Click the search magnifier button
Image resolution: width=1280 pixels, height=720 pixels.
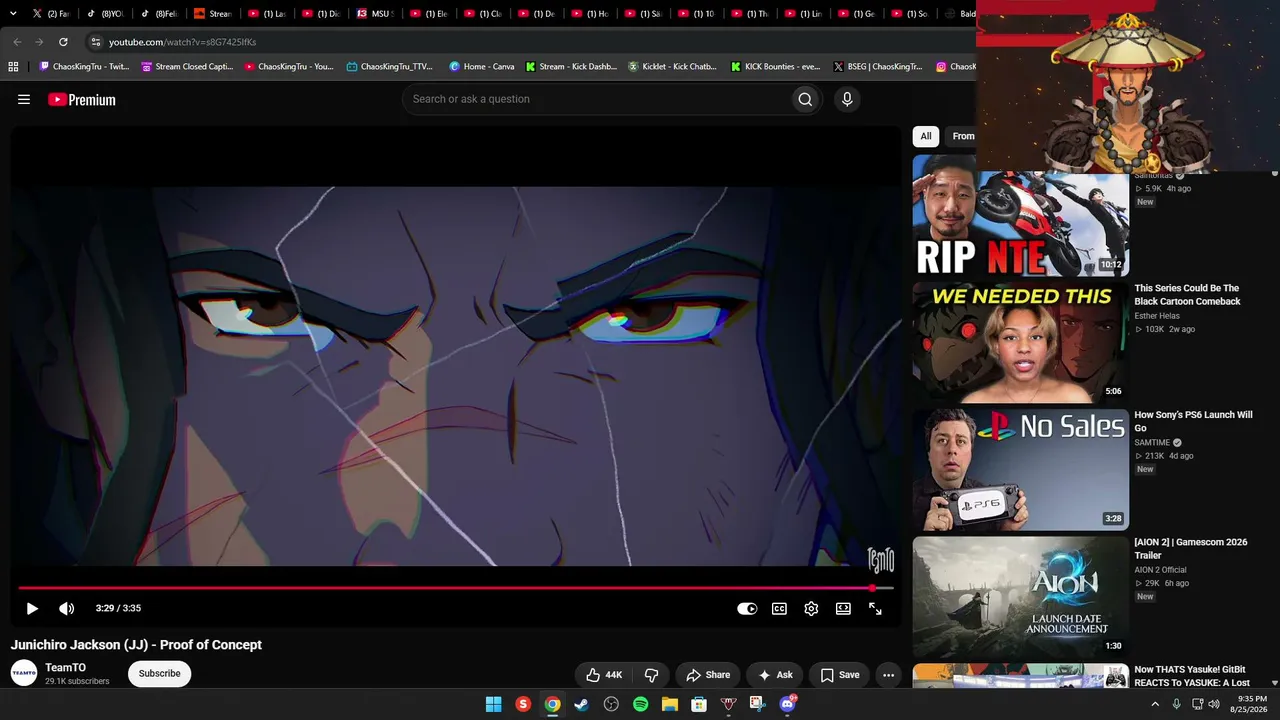pos(805,99)
